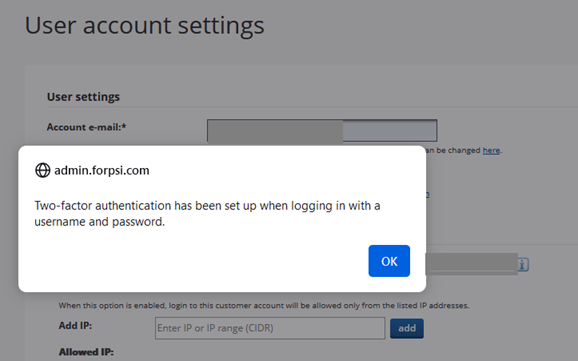Click the redacted field left of info icon
Viewport: 578px width, 361px height.
[x=471, y=264]
